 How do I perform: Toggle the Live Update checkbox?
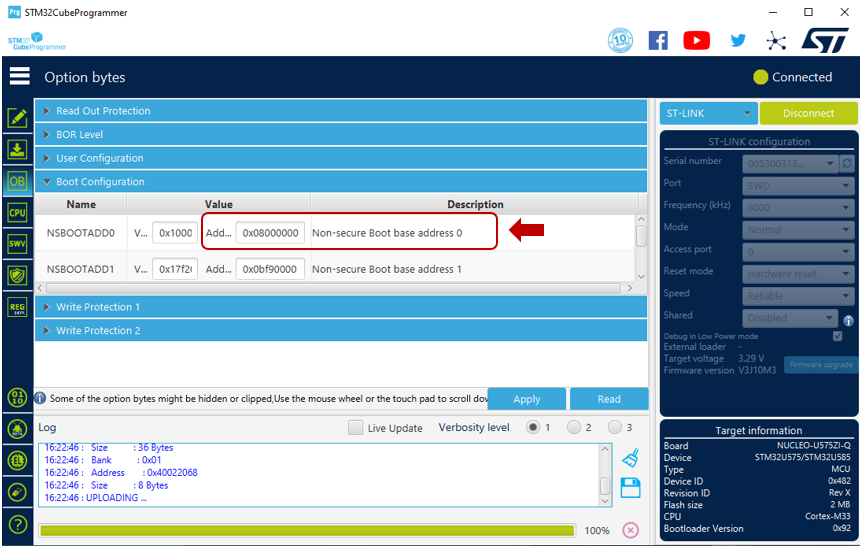click(x=355, y=427)
